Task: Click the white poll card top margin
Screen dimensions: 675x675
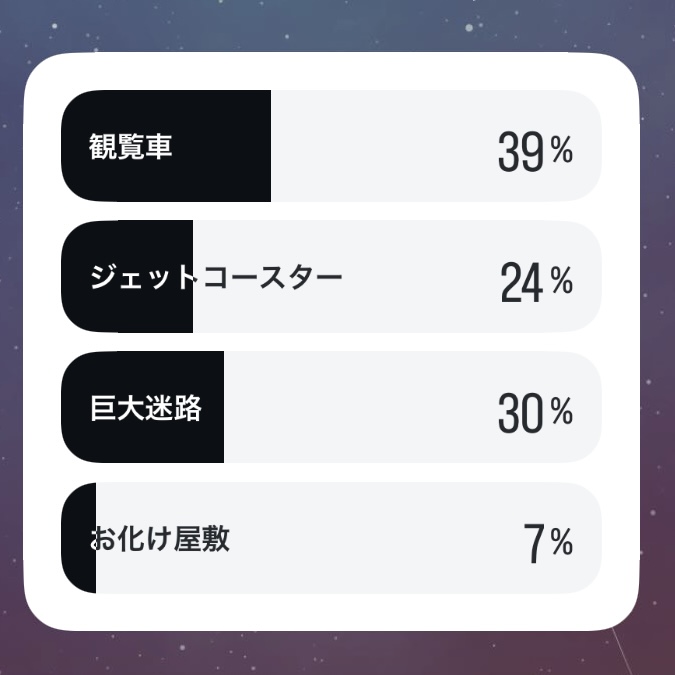Action: tap(331, 71)
